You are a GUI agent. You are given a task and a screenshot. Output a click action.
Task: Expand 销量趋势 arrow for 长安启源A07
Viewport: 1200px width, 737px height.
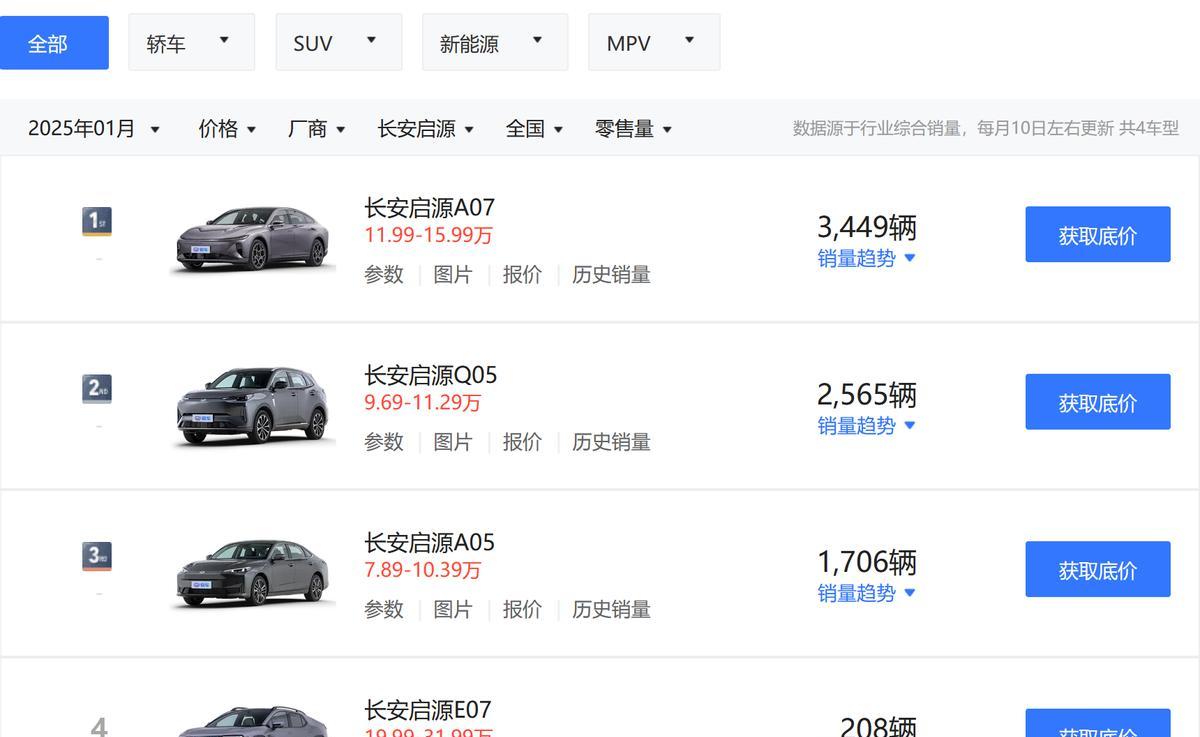(909, 258)
